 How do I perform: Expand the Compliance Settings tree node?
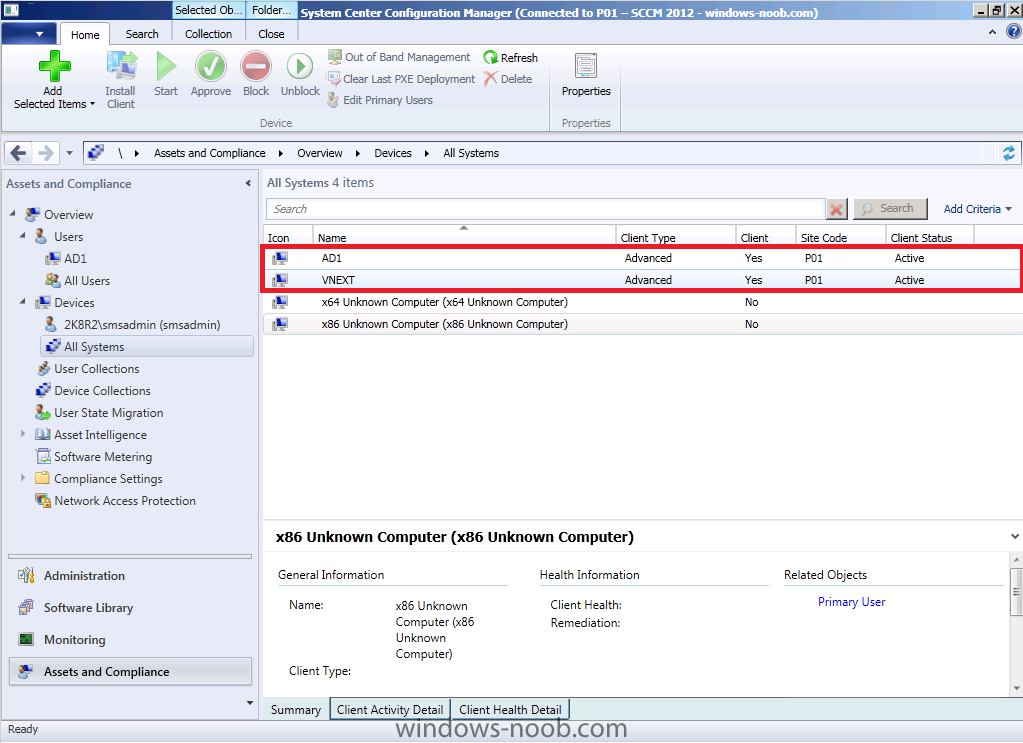(23, 478)
